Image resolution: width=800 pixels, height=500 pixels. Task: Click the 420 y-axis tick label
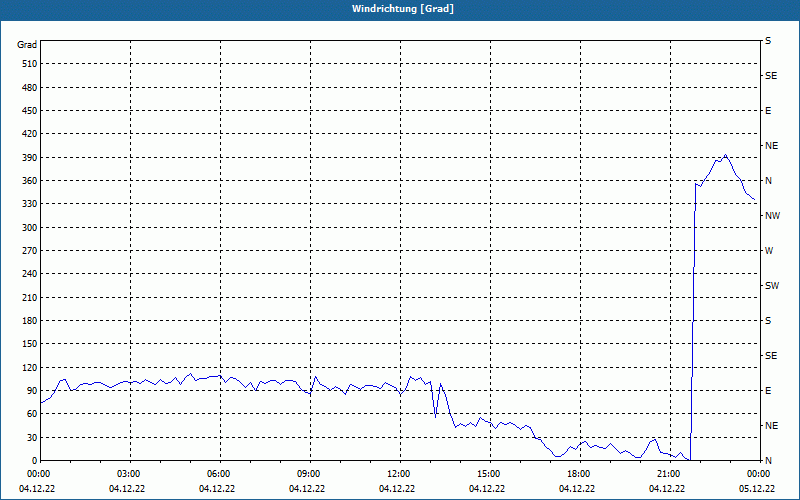tap(30, 134)
